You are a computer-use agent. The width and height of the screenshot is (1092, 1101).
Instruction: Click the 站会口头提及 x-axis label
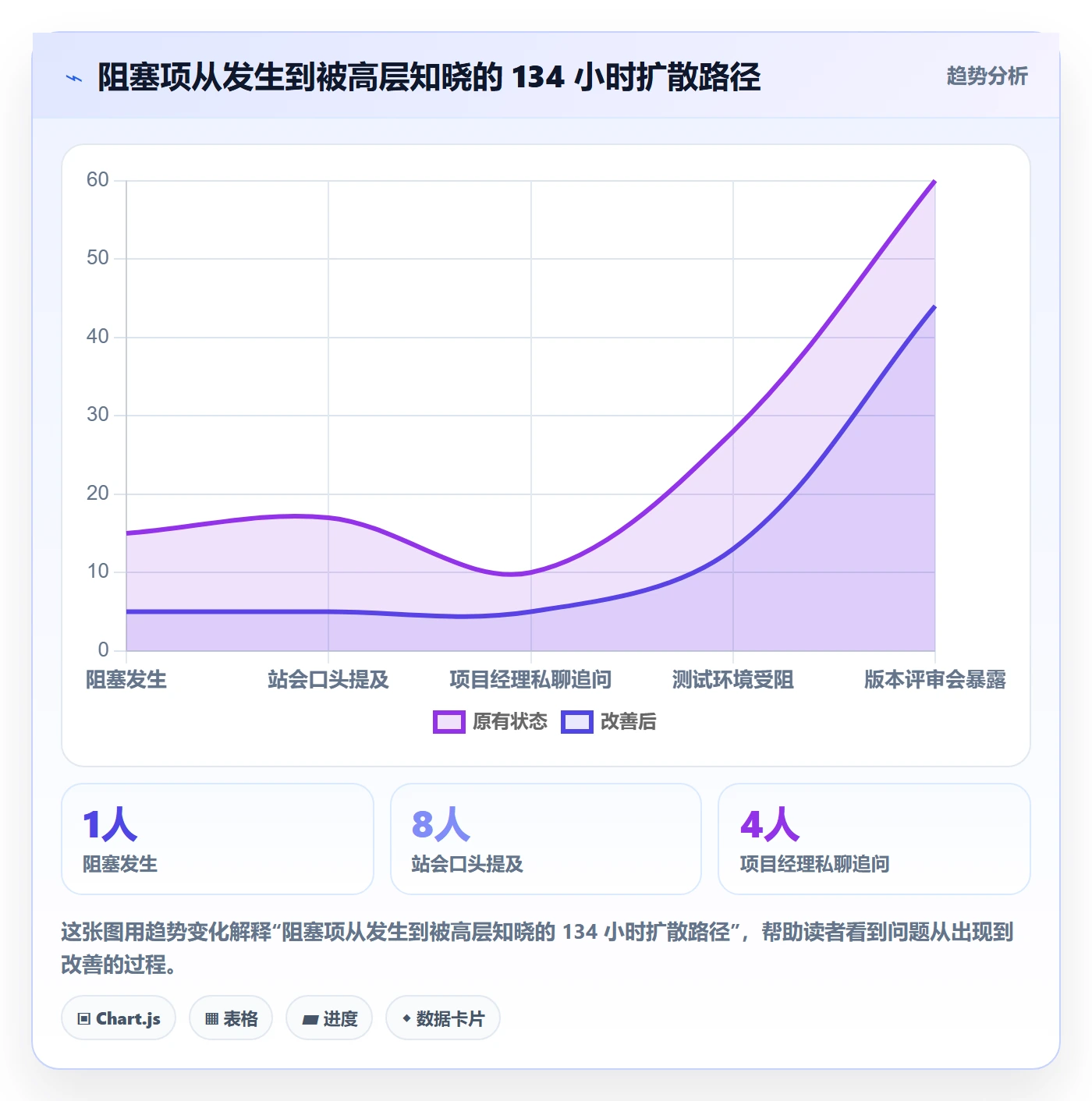tap(328, 680)
